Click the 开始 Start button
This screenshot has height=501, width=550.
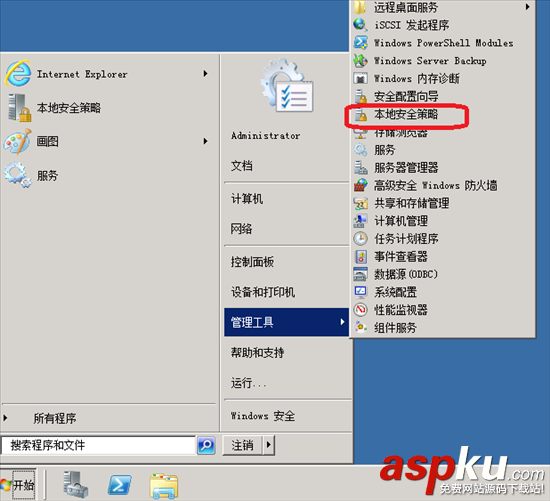point(18,485)
